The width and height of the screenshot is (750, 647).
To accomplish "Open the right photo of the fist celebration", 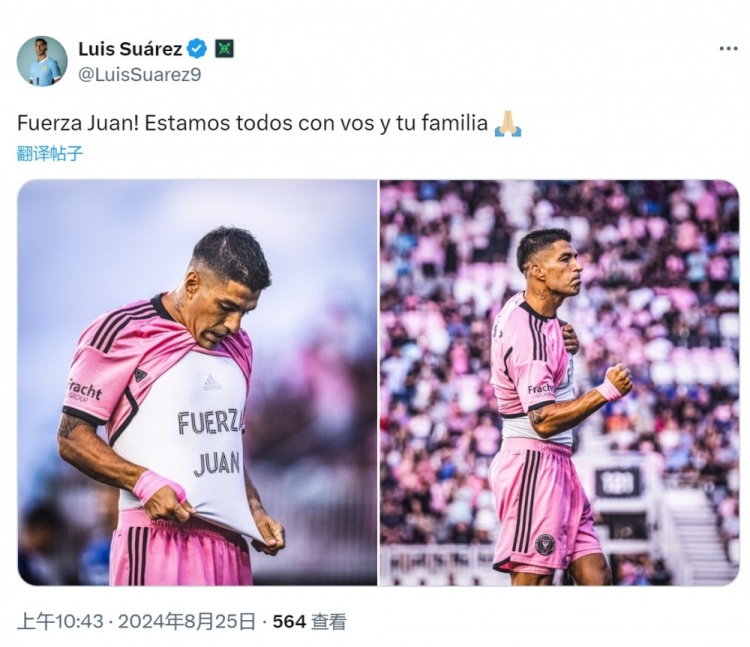I will (560, 383).
